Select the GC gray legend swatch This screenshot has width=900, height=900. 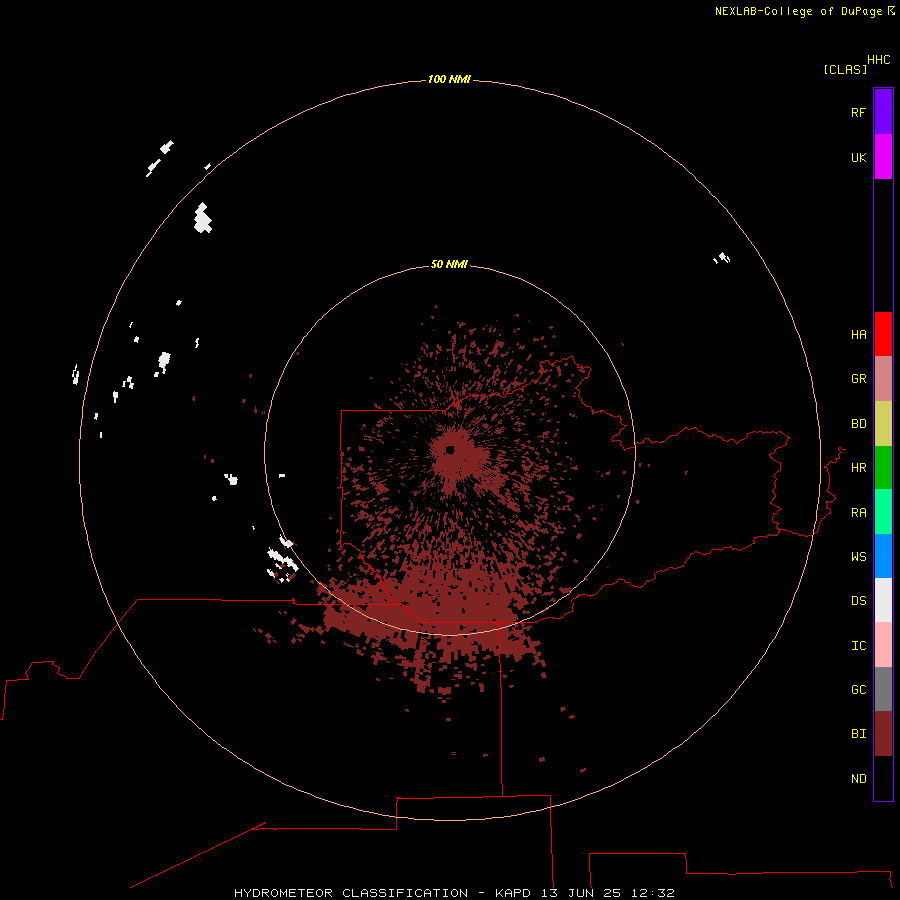tap(883, 689)
